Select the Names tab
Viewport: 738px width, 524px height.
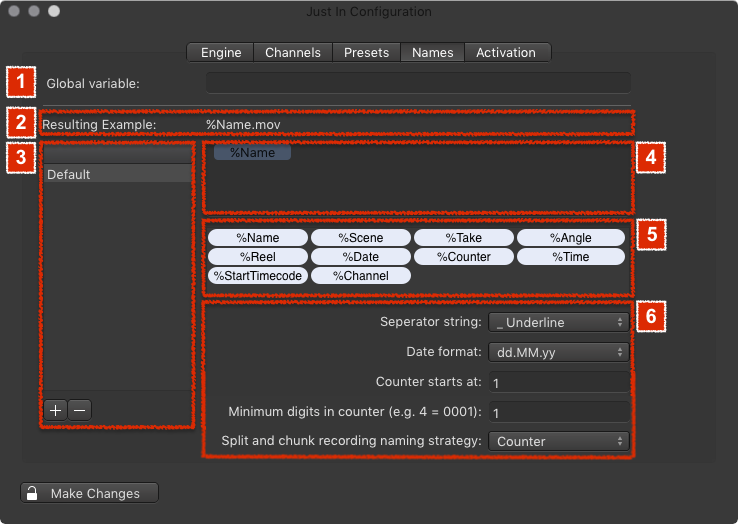[x=433, y=52]
